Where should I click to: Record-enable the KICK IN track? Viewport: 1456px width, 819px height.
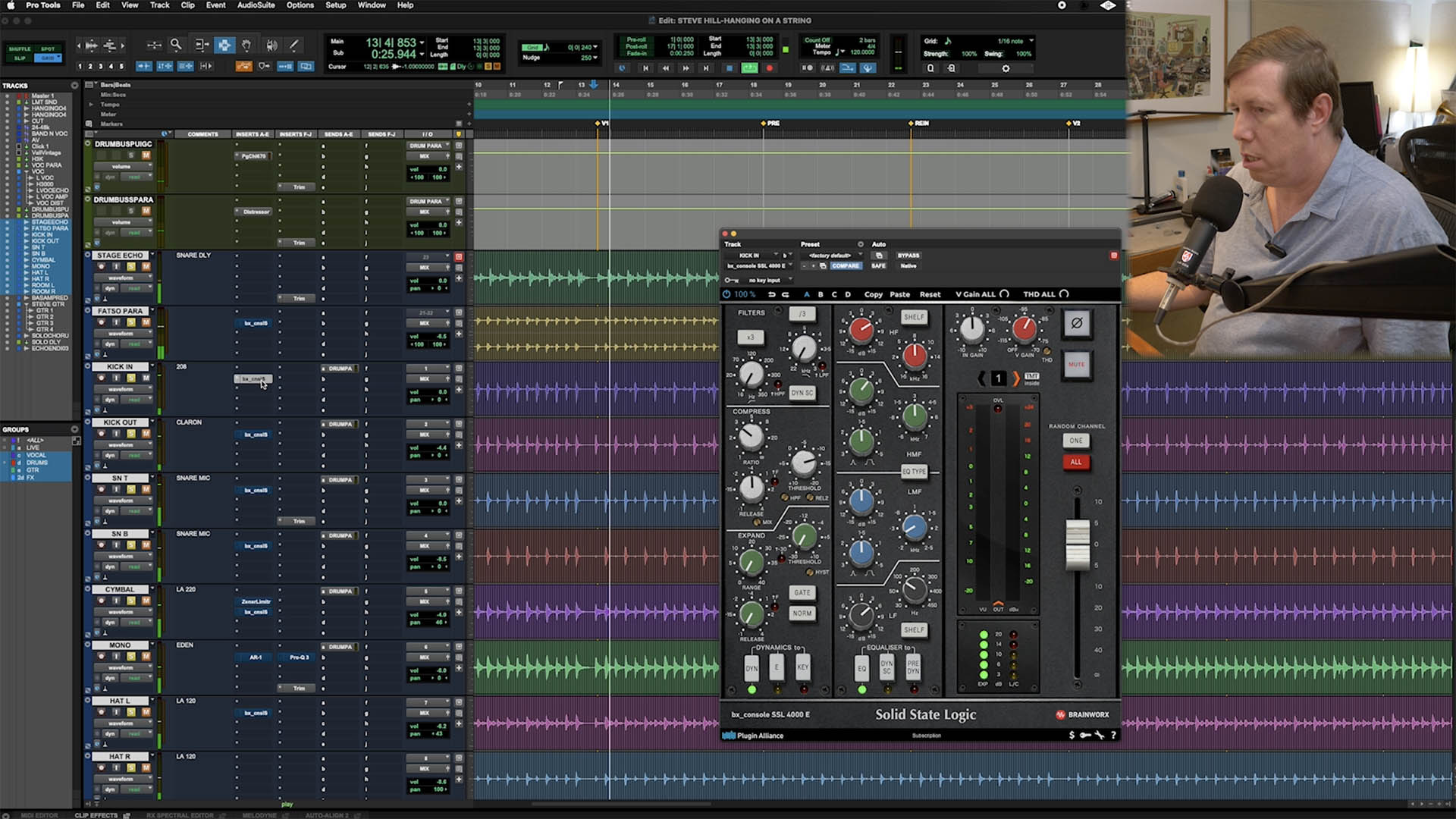102,378
